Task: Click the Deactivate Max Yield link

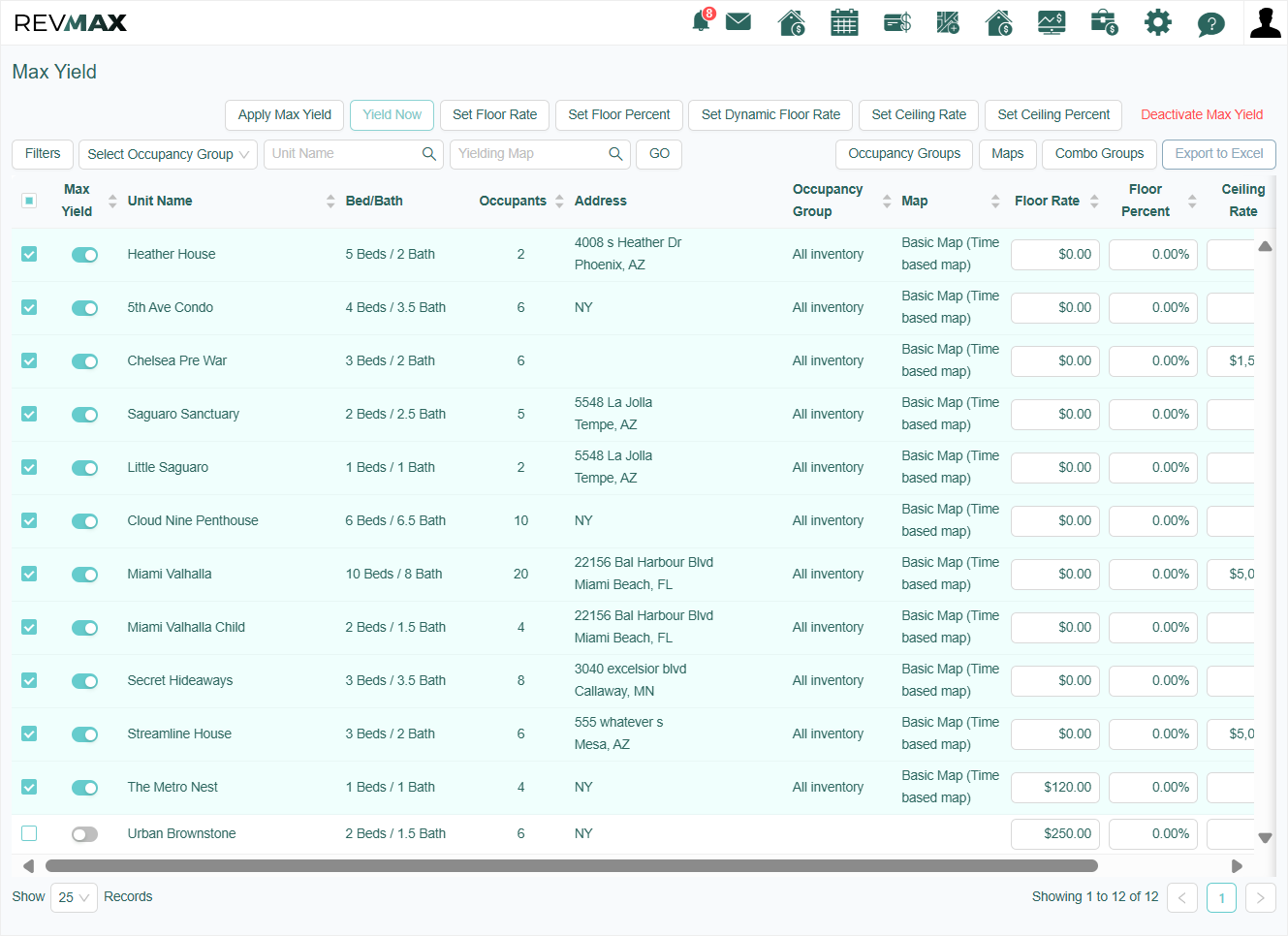Action: 1202,114
